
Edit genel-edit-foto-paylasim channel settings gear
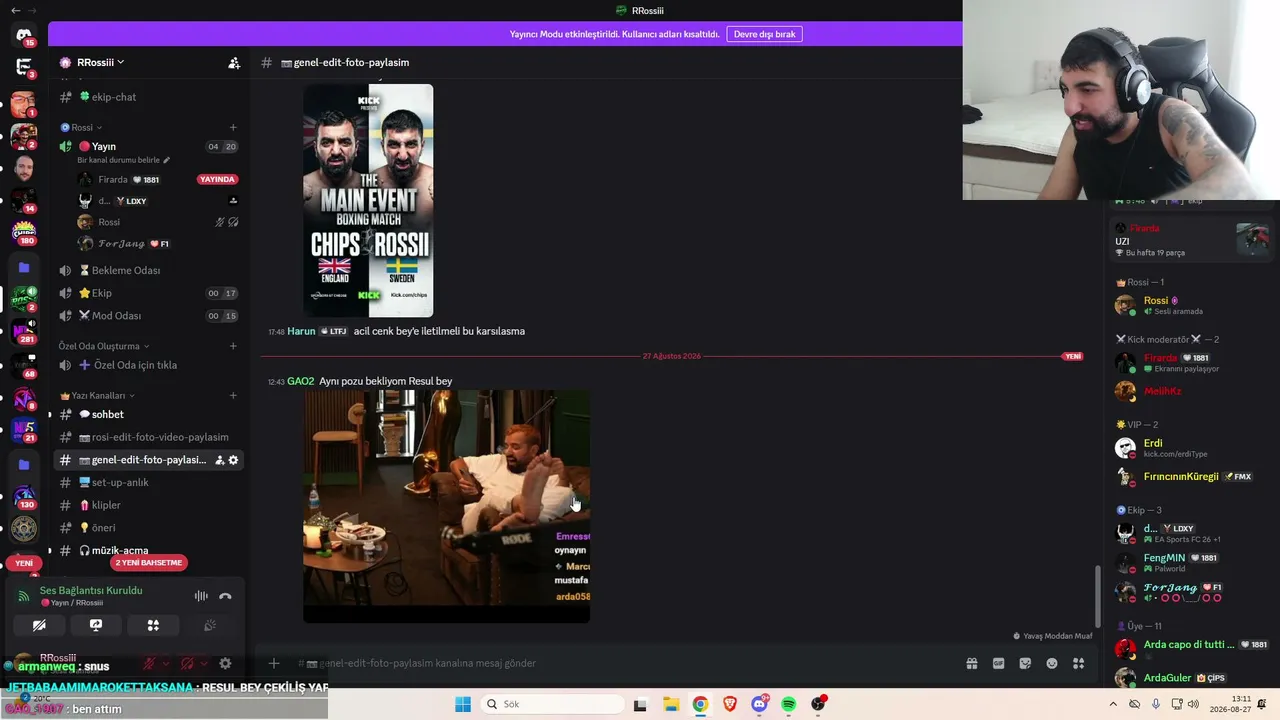(234, 460)
